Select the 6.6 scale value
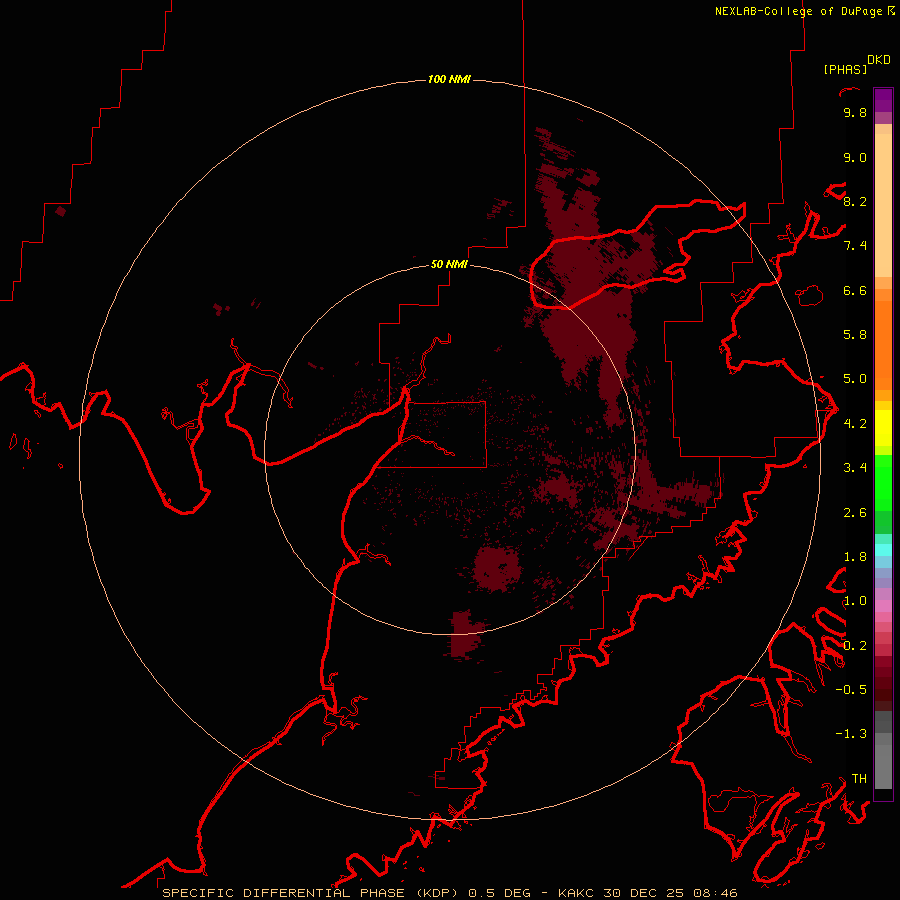 click(x=855, y=290)
